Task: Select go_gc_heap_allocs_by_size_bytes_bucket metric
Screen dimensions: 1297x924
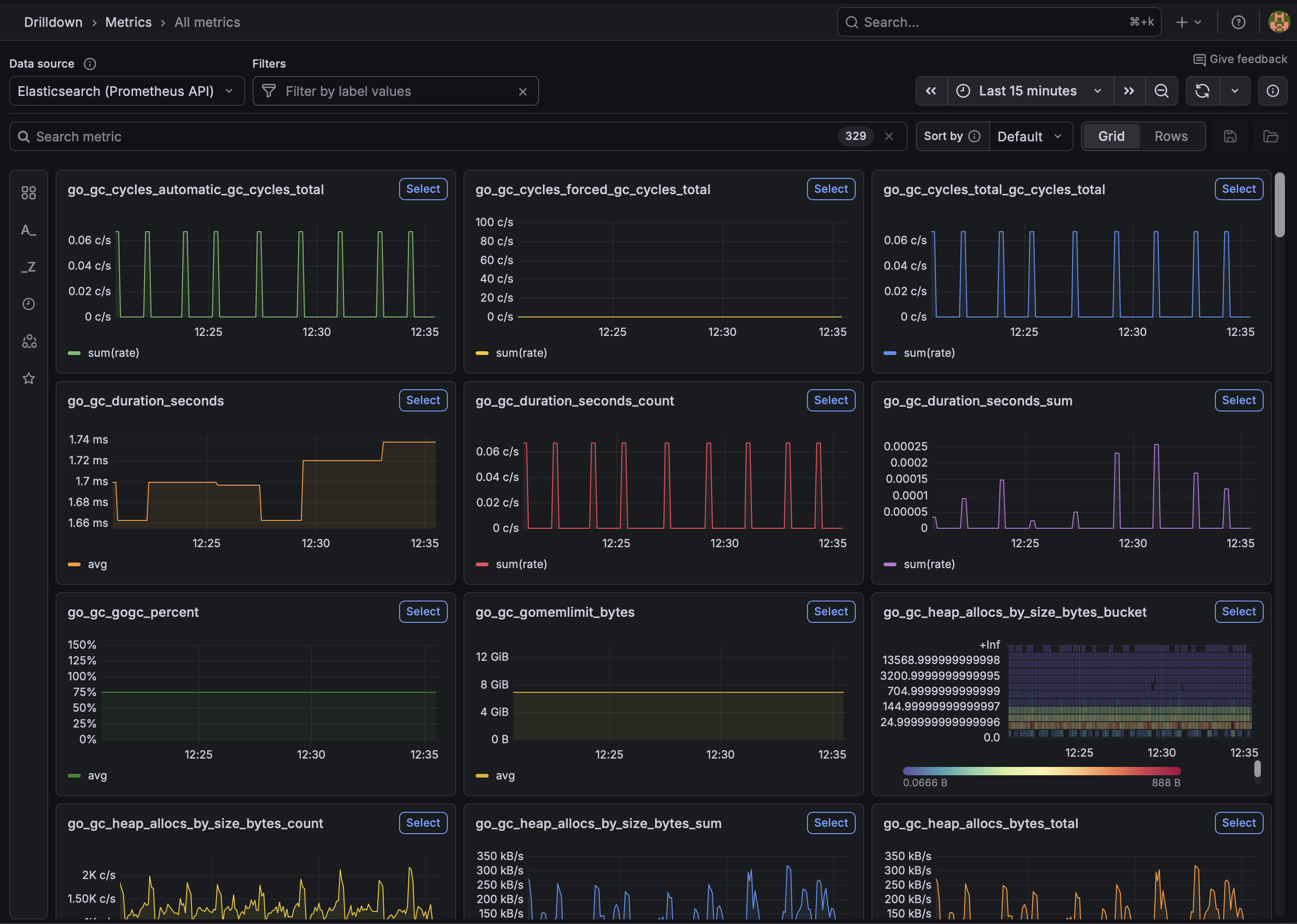Action: tap(1239, 612)
